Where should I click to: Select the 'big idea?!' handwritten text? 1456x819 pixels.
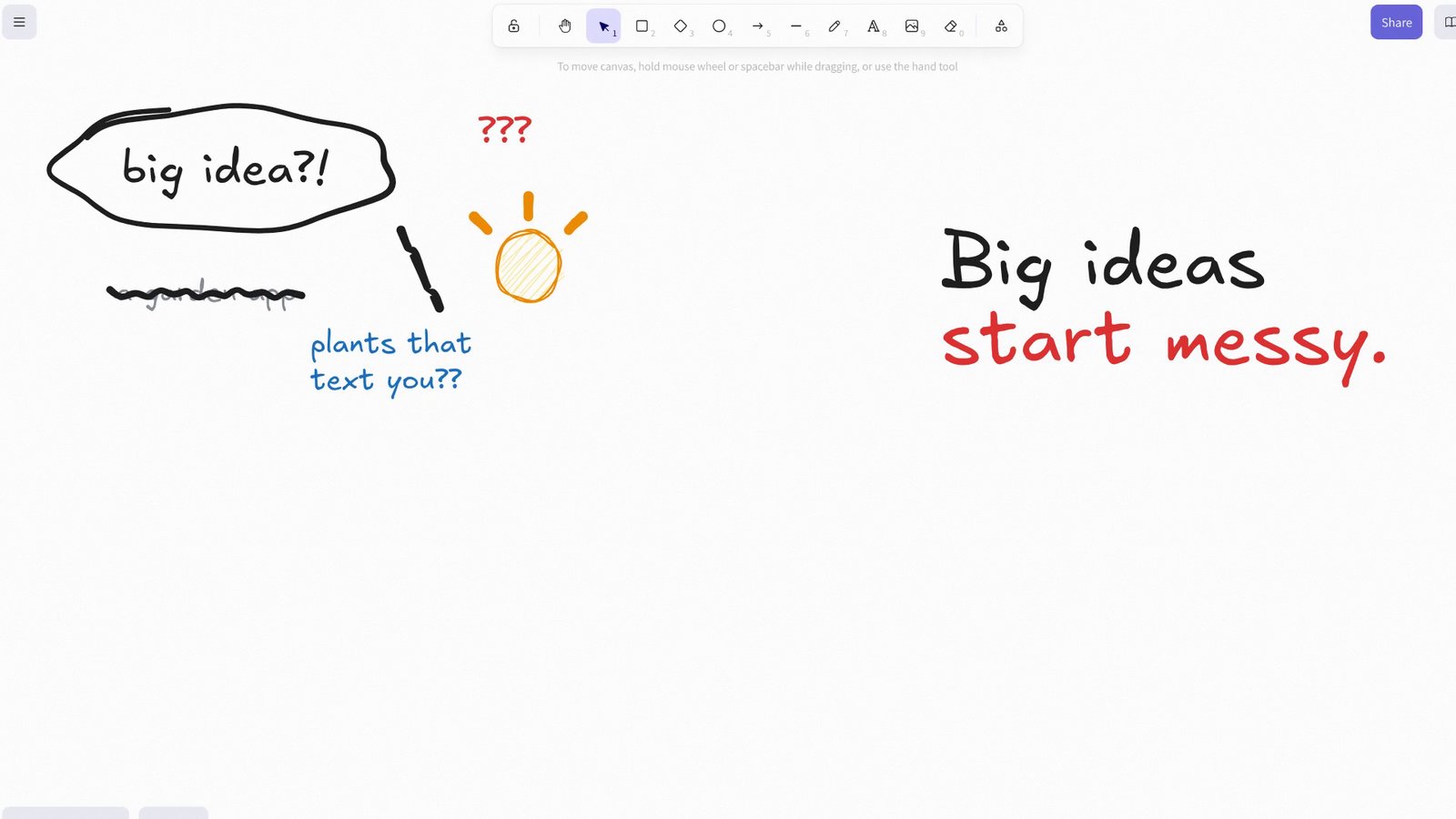225,170
